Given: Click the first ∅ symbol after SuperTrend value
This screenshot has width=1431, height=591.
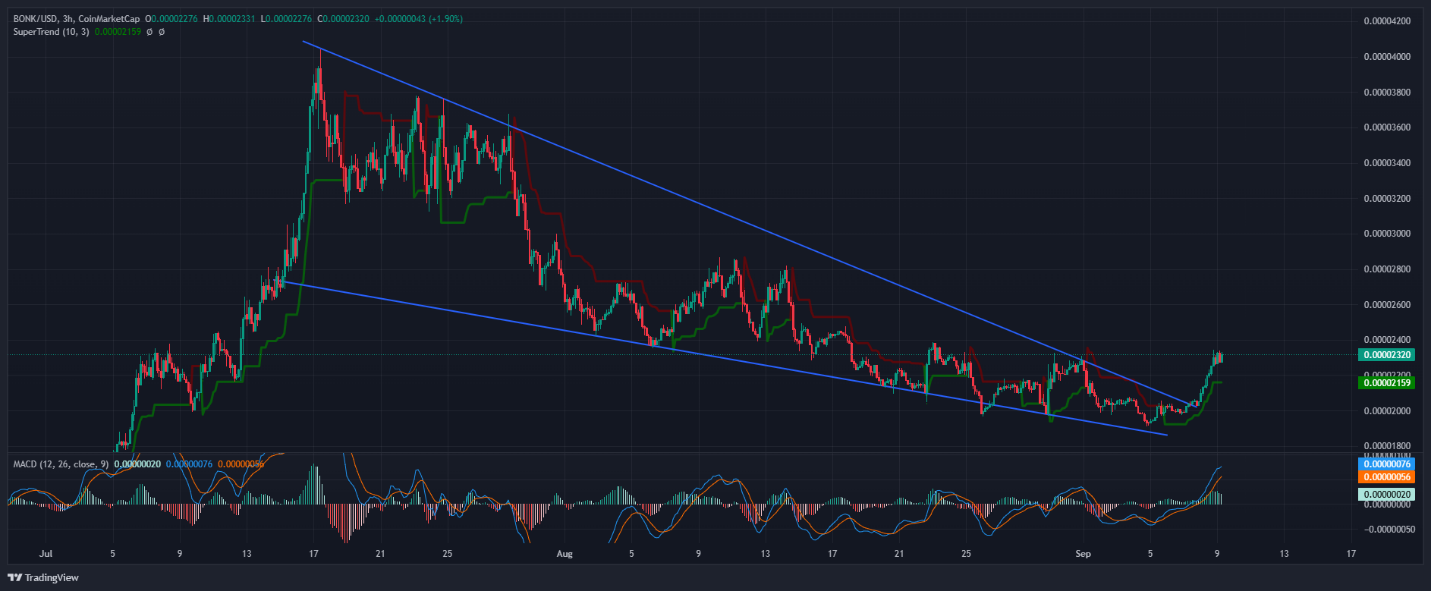Looking at the screenshot, I should (x=149, y=32).
